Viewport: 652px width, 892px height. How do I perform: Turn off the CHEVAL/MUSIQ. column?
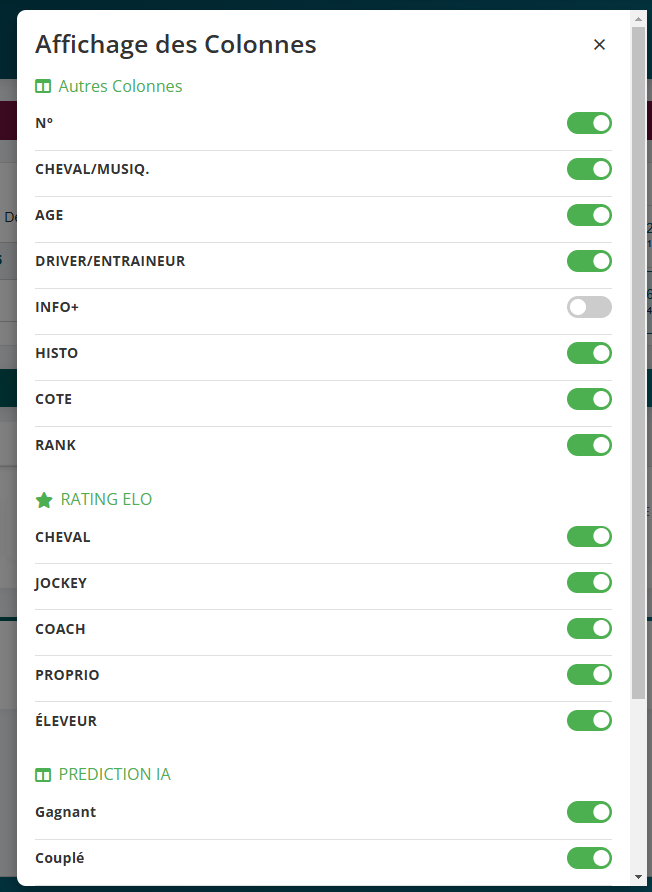tap(589, 169)
